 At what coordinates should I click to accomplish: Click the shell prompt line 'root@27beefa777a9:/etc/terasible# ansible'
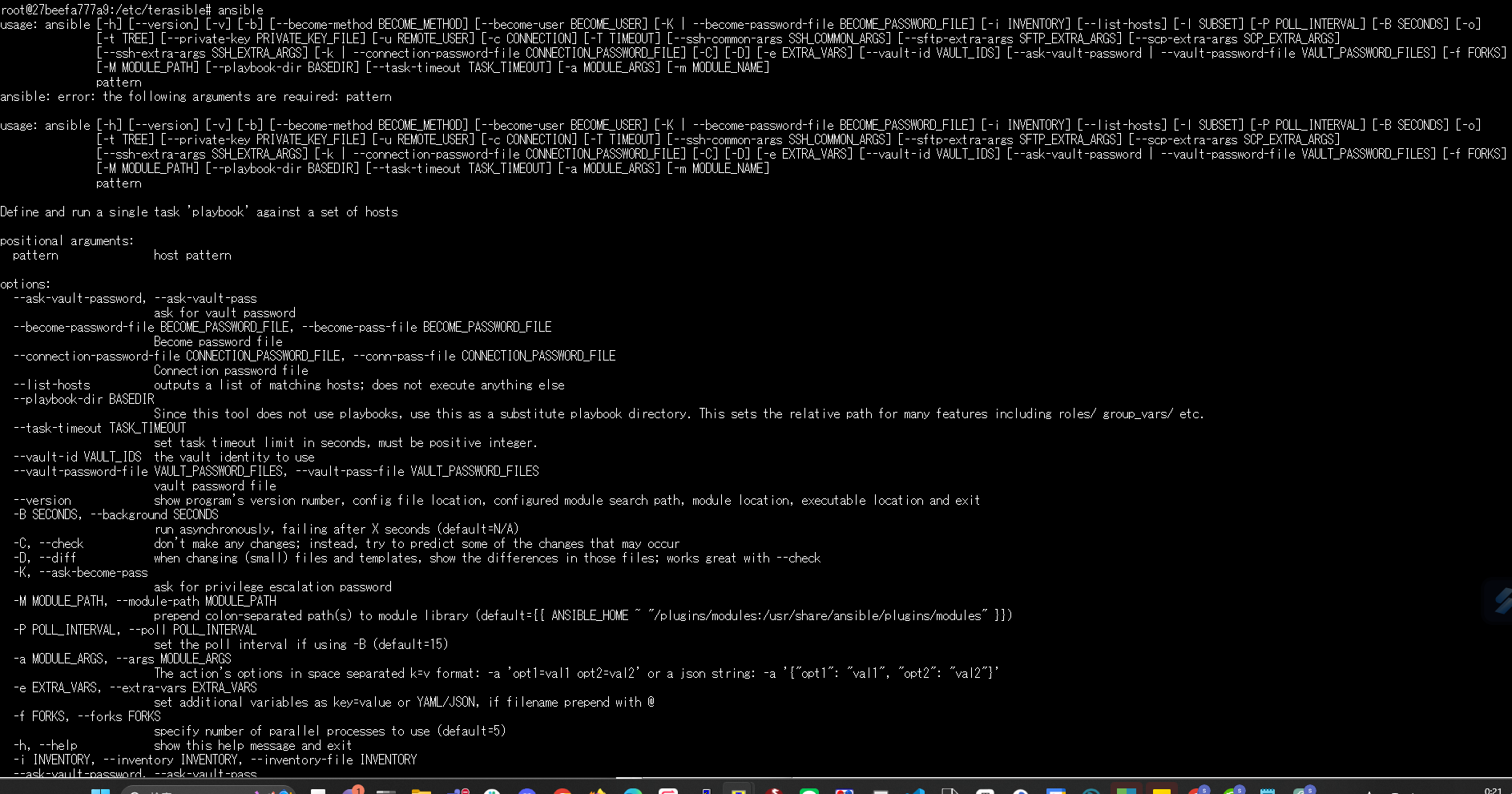(x=132, y=10)
